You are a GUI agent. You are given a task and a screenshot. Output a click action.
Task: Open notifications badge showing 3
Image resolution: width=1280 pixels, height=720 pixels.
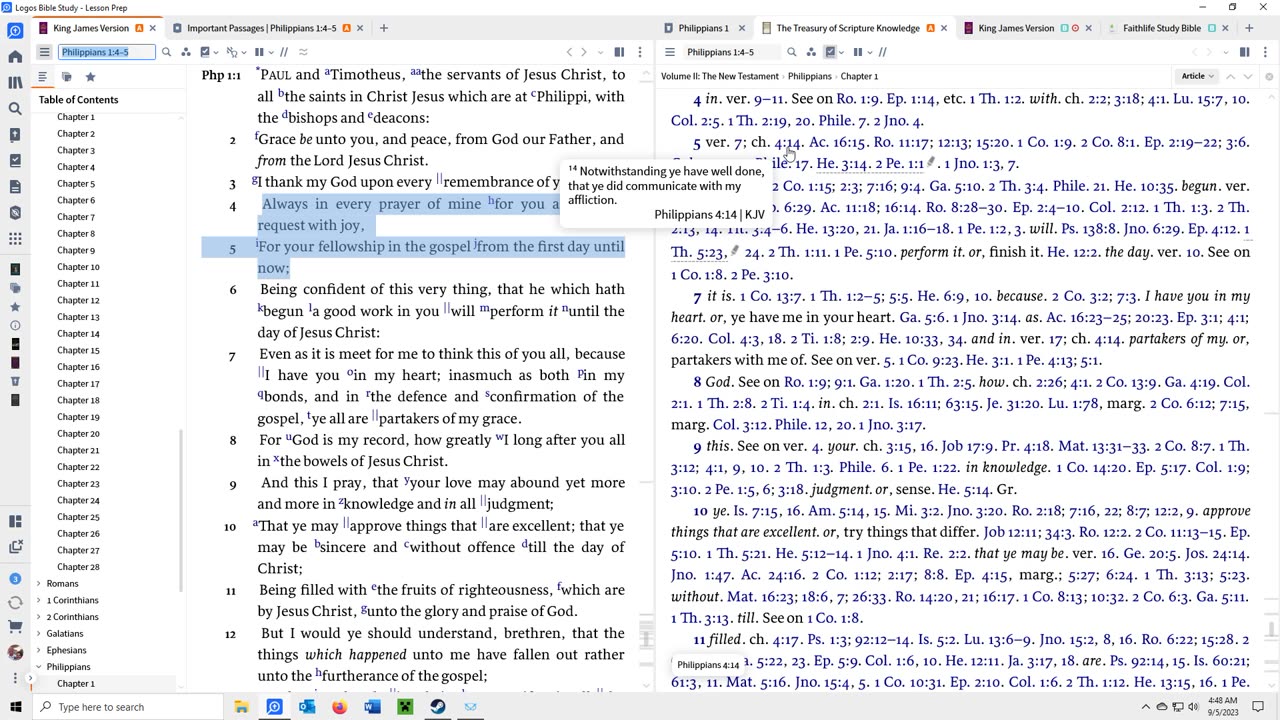(x=15, y=579)
